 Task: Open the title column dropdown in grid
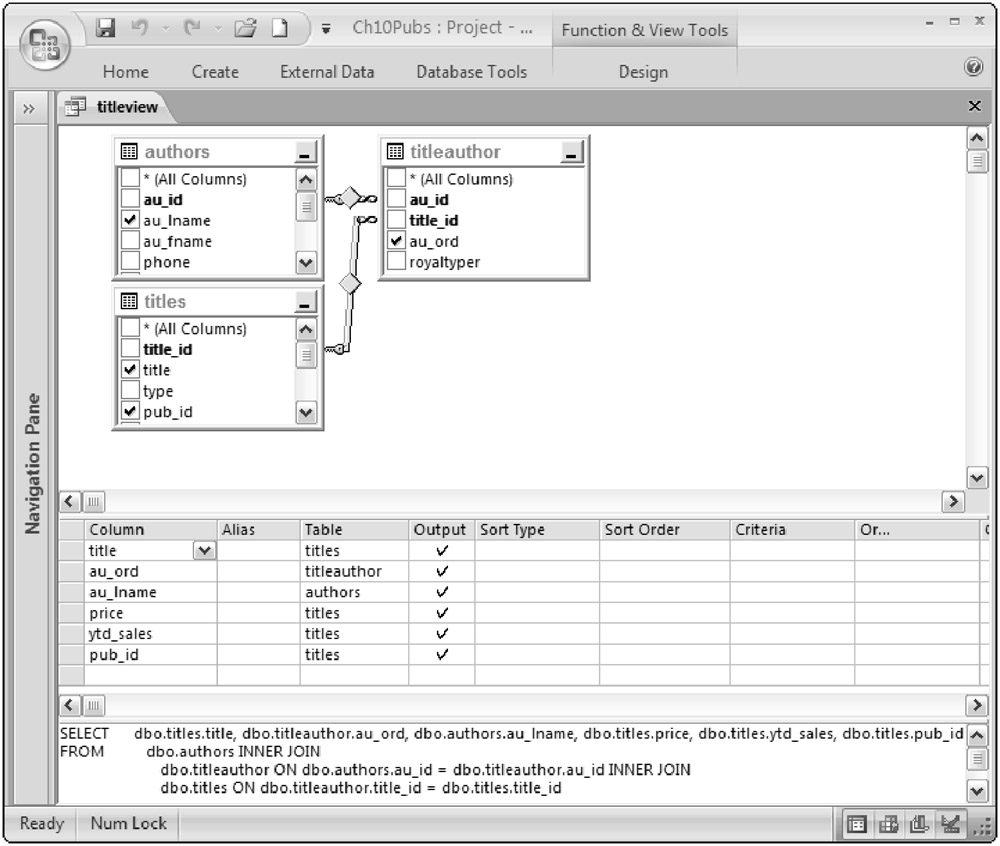tap(204, 551)
